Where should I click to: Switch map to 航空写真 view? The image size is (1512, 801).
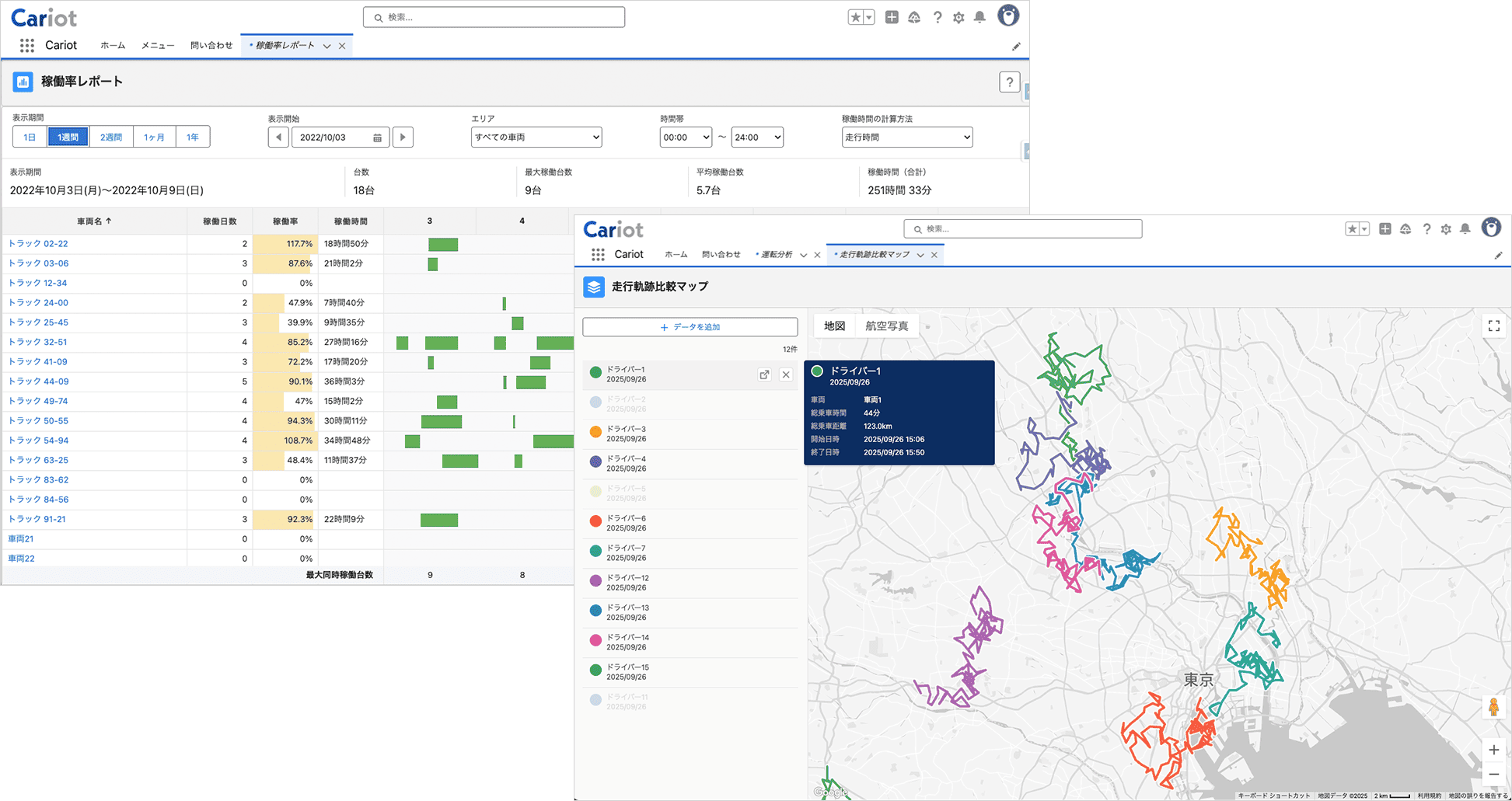point(886,326)
